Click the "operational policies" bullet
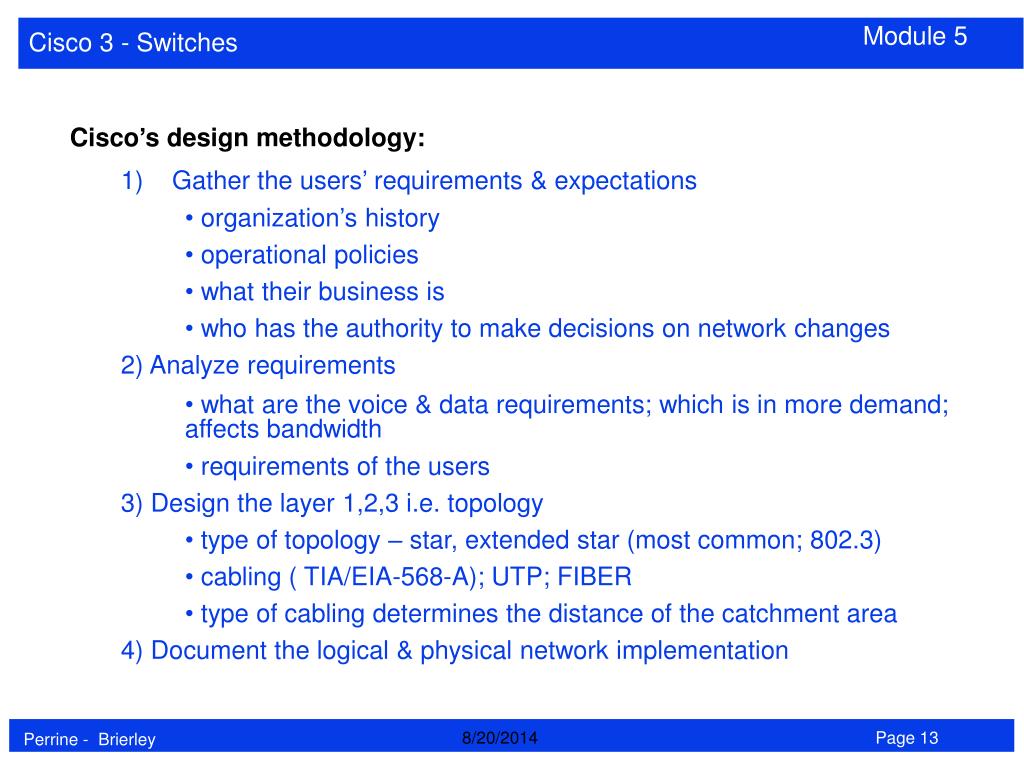Screen dimensions: 1024x768 point(308,255)
